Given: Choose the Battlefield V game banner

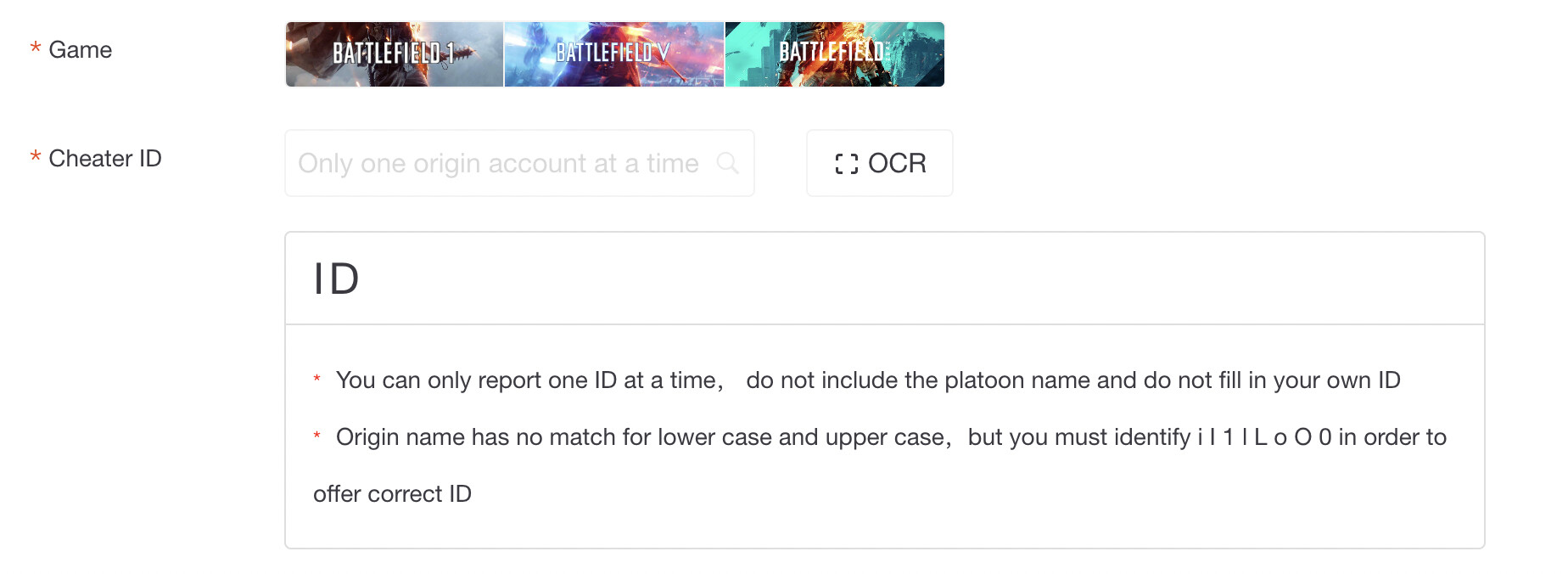Looking at the screenshot, I should pyautogui.click(x=614, y=54).
